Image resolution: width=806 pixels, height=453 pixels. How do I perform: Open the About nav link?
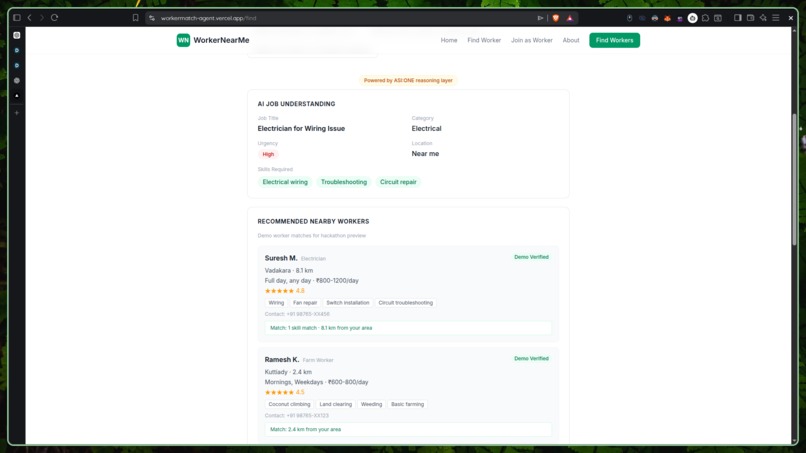(571, 40)
